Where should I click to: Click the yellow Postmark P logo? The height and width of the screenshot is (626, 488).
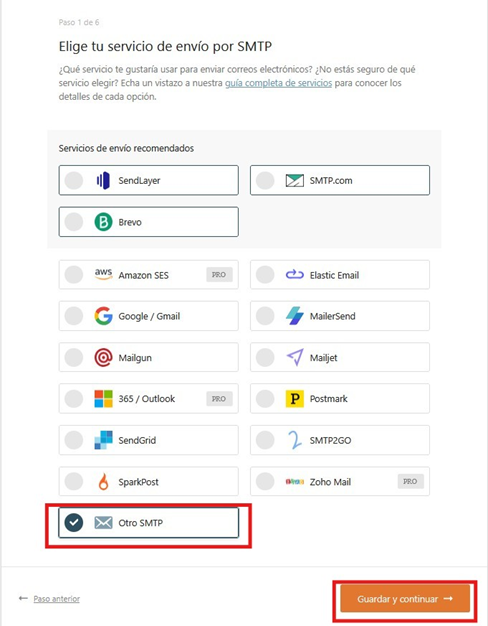click(x=295, y=398)
